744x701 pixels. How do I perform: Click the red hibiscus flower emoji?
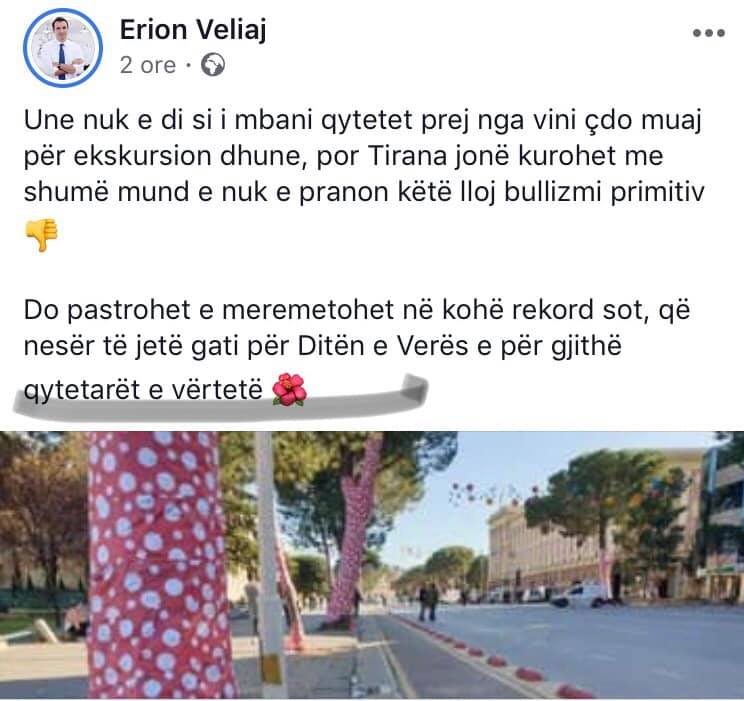point(289,389)
